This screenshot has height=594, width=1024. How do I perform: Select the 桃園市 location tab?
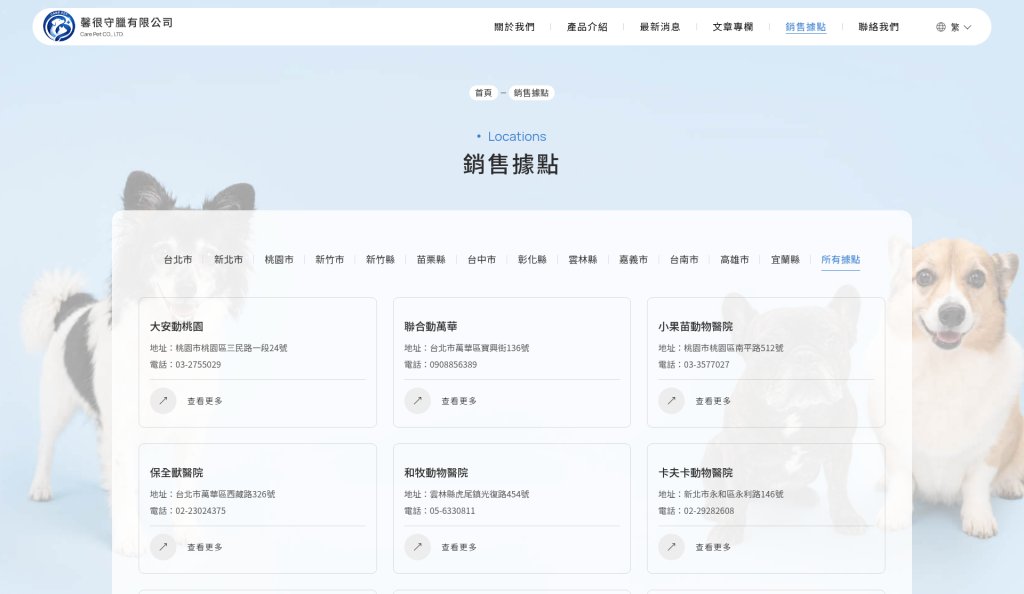[x=279, y=259]
